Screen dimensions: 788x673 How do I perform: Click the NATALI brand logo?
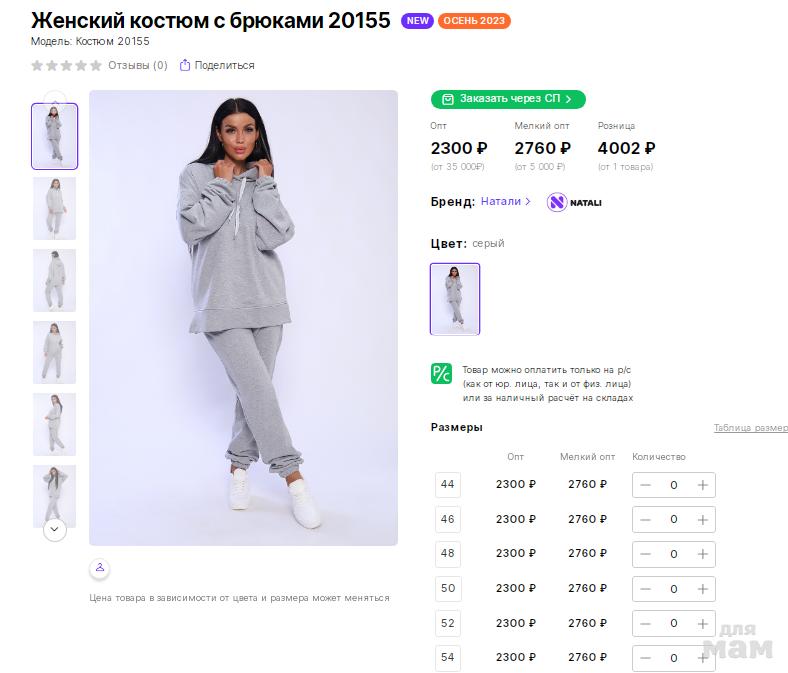pyautogui.click(x=574, y=202)
